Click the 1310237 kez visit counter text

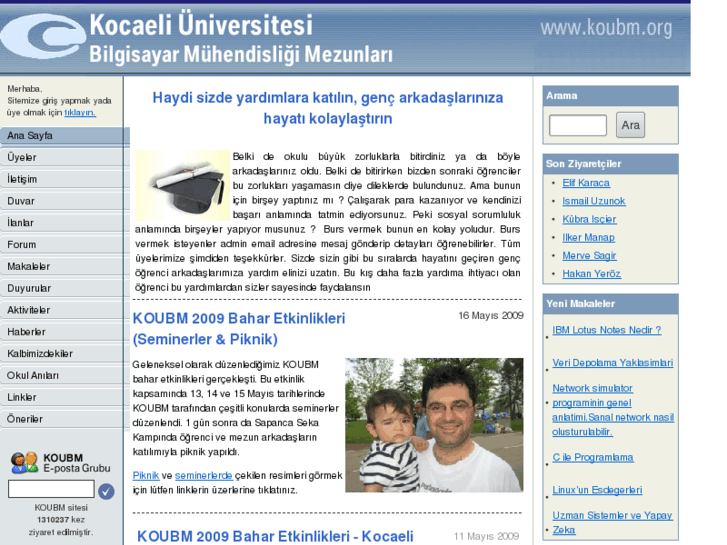pyautogui.click(x=61, y=520)
